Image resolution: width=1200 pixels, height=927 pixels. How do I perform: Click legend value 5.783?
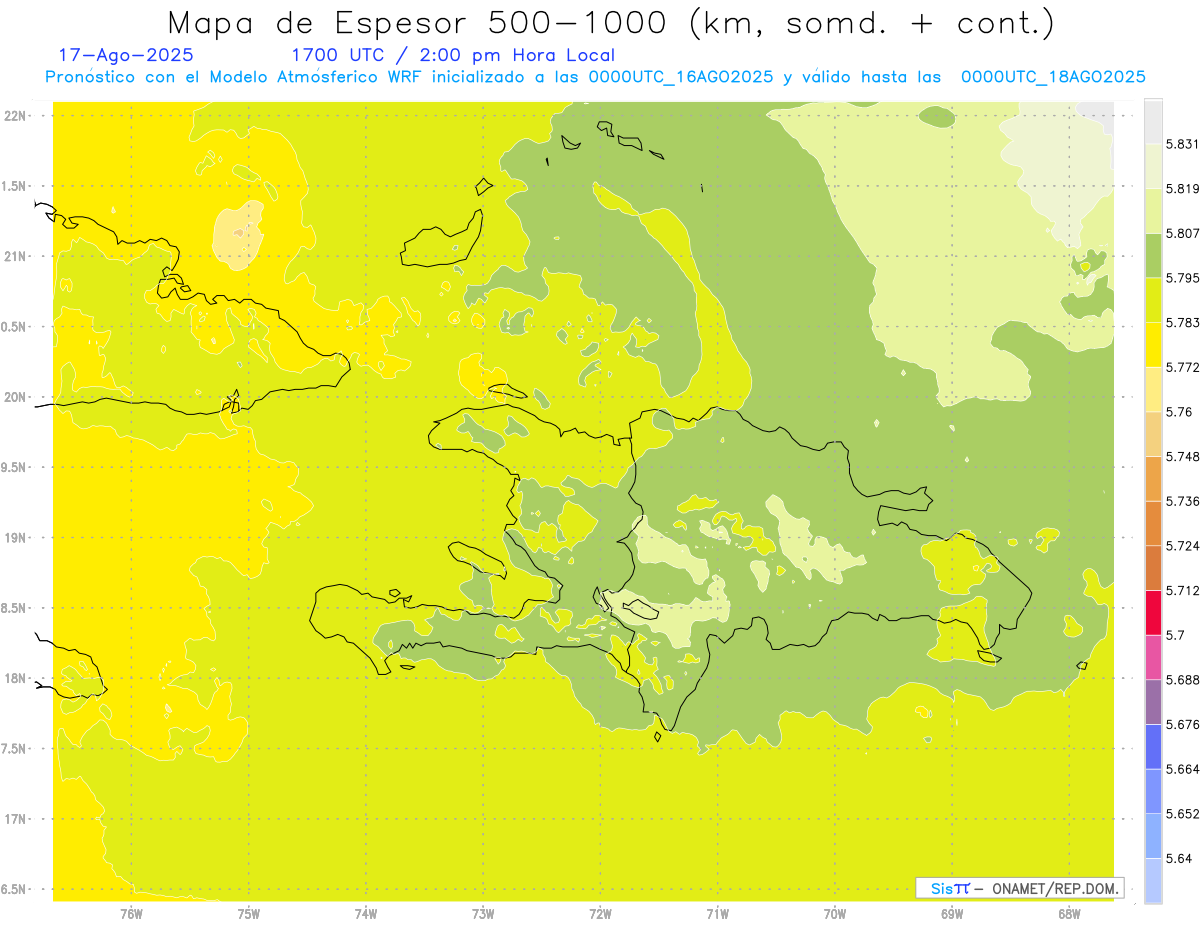pos(1182,323)
